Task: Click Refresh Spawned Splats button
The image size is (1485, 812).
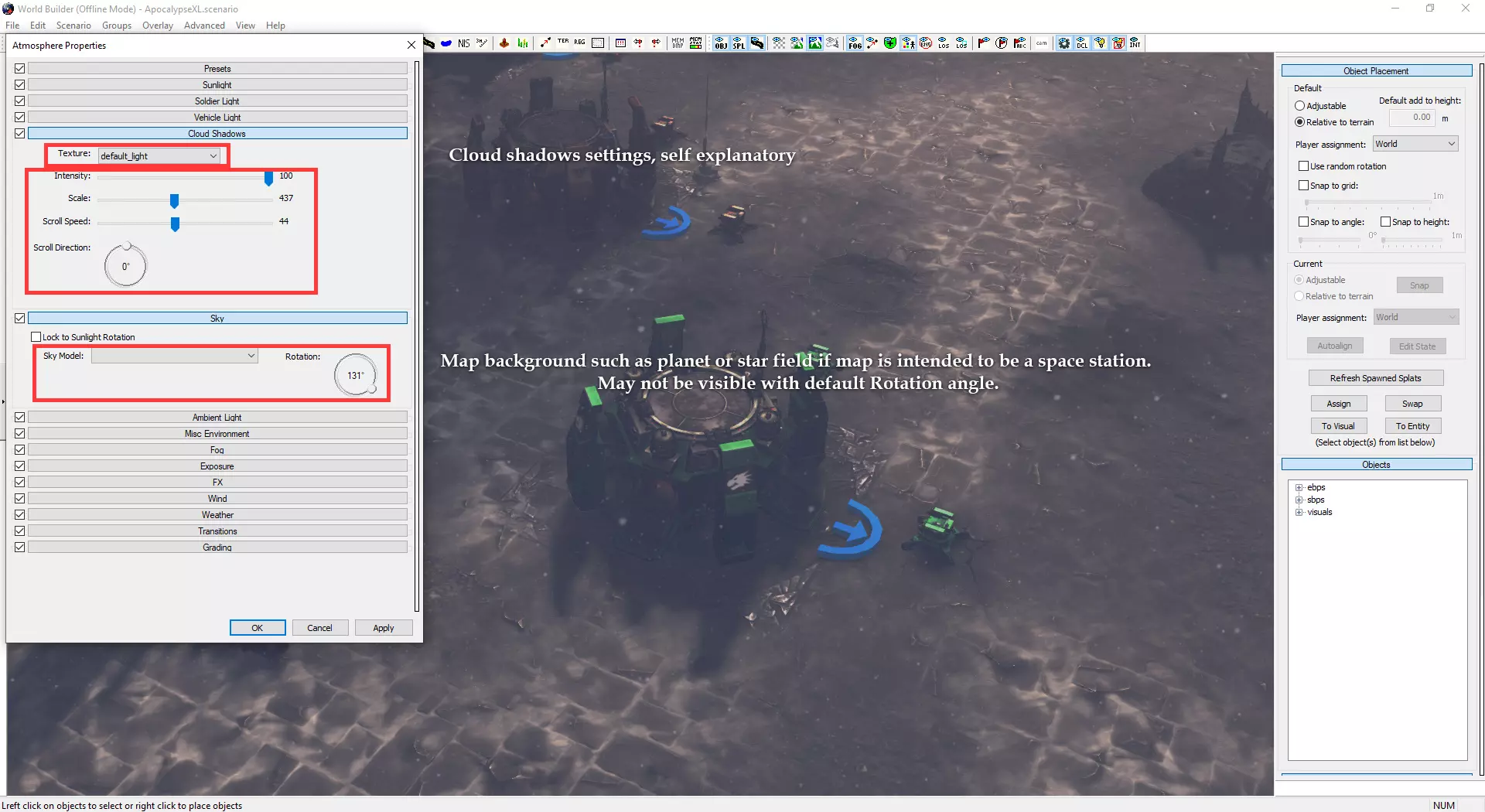Action: [1376, 378]
